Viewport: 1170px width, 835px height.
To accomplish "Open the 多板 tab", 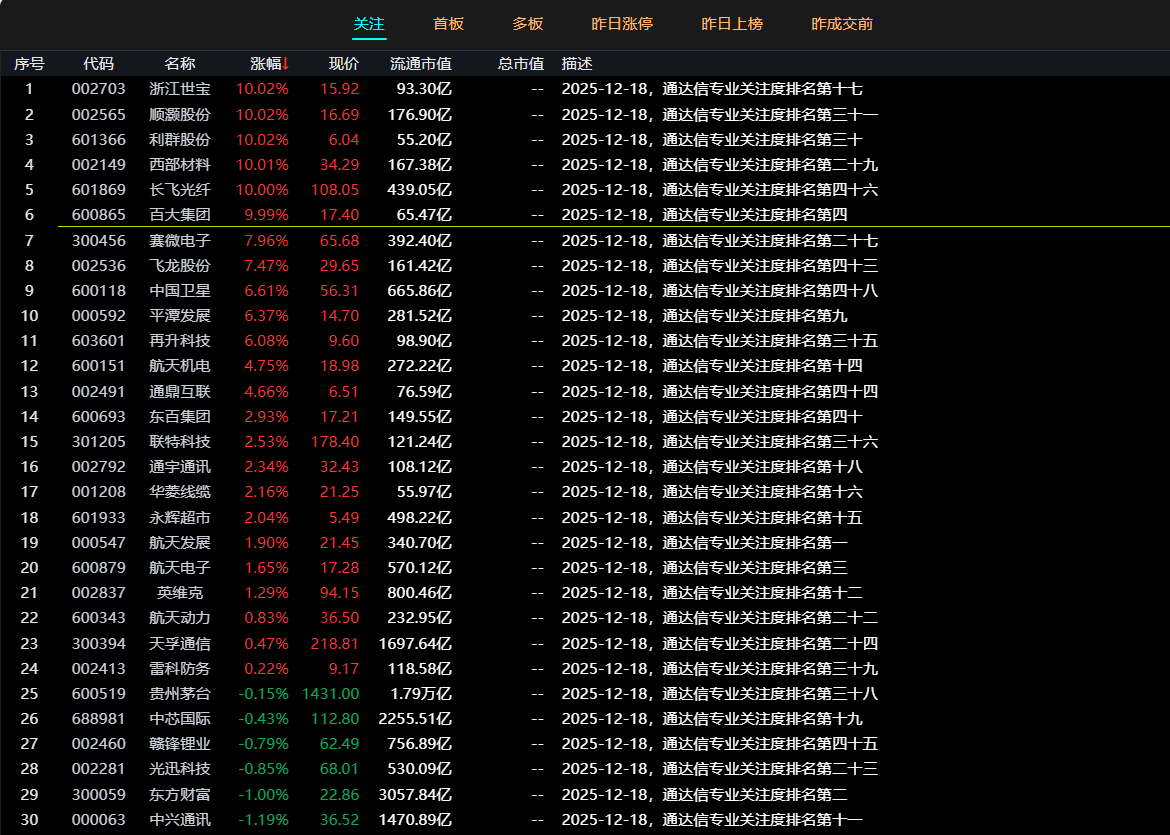I will 527,24.
